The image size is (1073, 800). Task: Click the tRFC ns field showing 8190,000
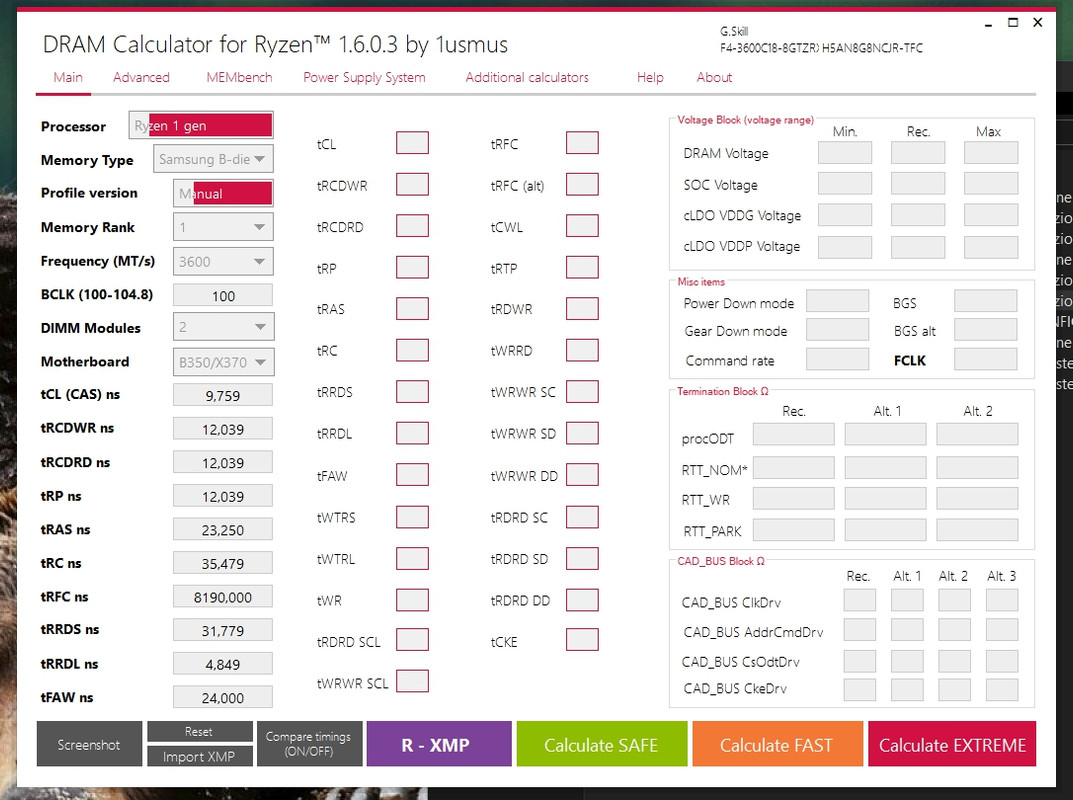coord(223,597)
